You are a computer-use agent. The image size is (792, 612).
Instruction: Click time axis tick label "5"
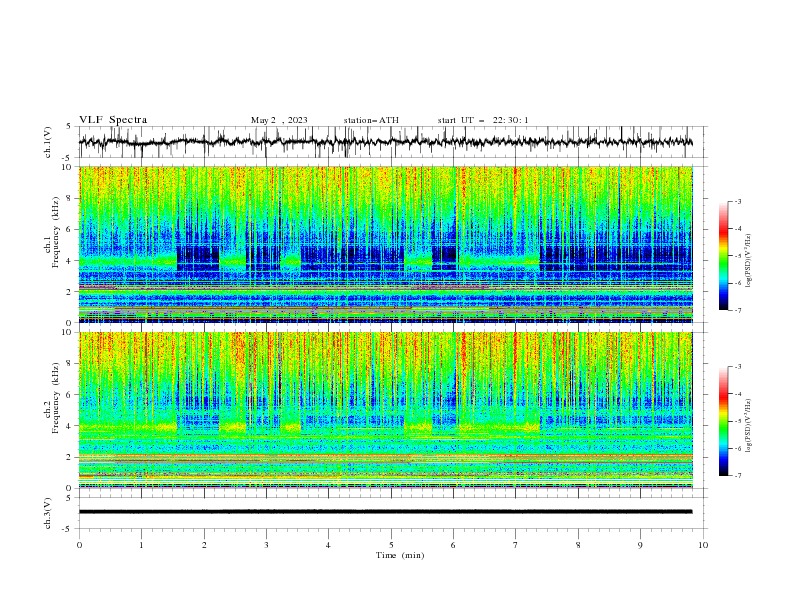391,545
